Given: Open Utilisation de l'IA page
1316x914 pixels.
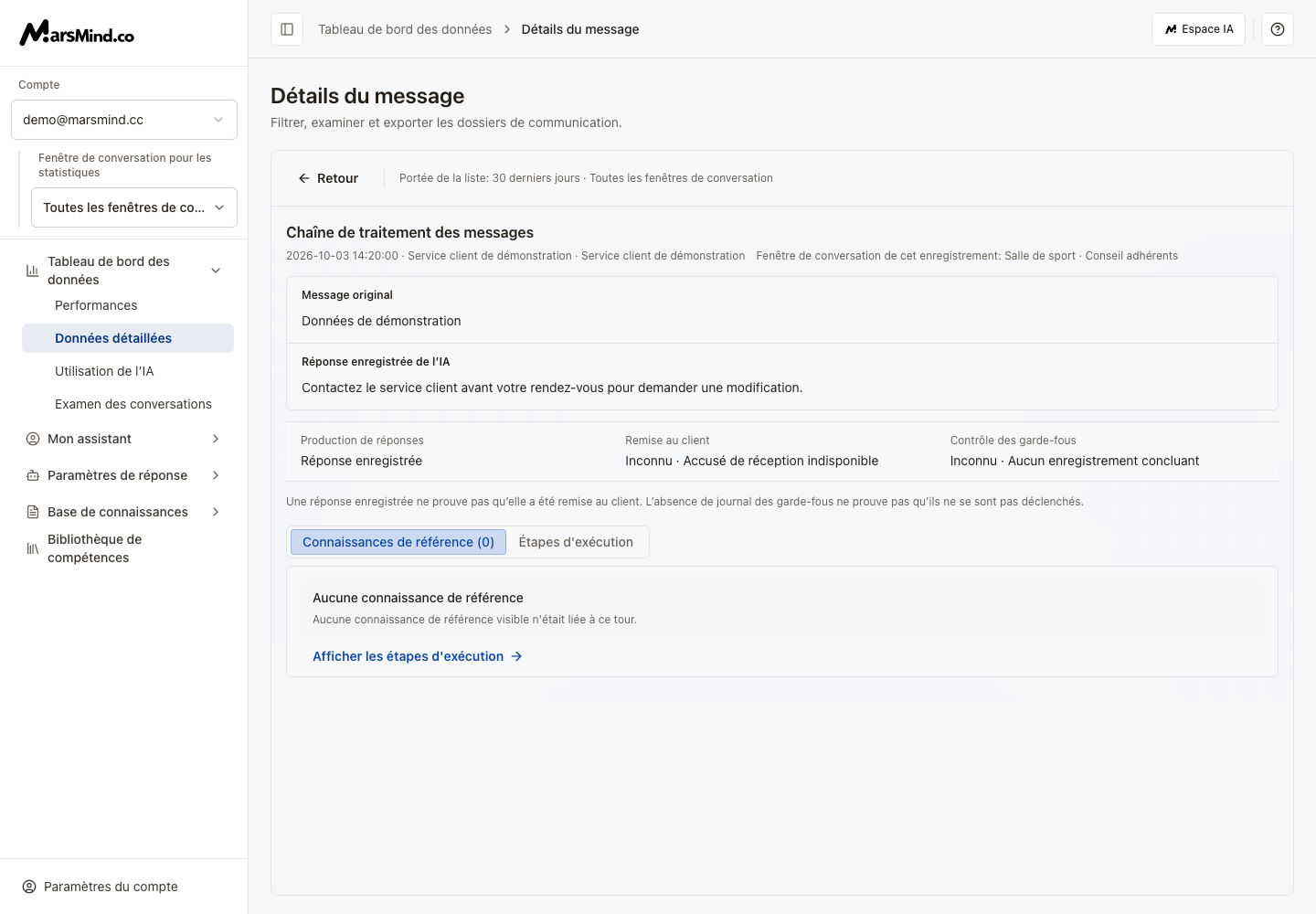Looking at the screenshot, I should pos(128,371).
